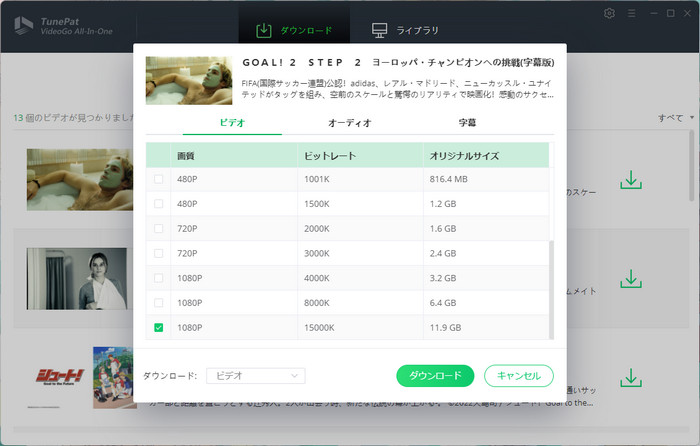The width and height of the screenshot is (700, 446).
Task: Check the 480P 1001K checkbox
Action: 158,179
